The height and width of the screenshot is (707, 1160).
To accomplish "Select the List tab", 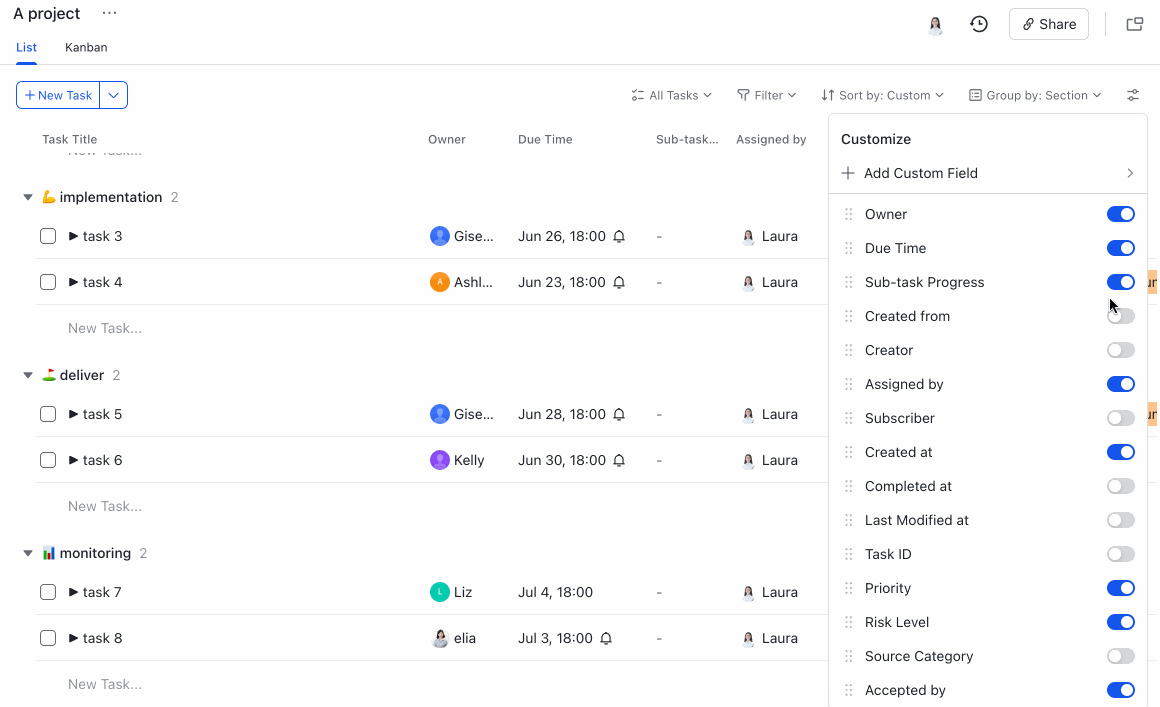I will coord(26,47).
